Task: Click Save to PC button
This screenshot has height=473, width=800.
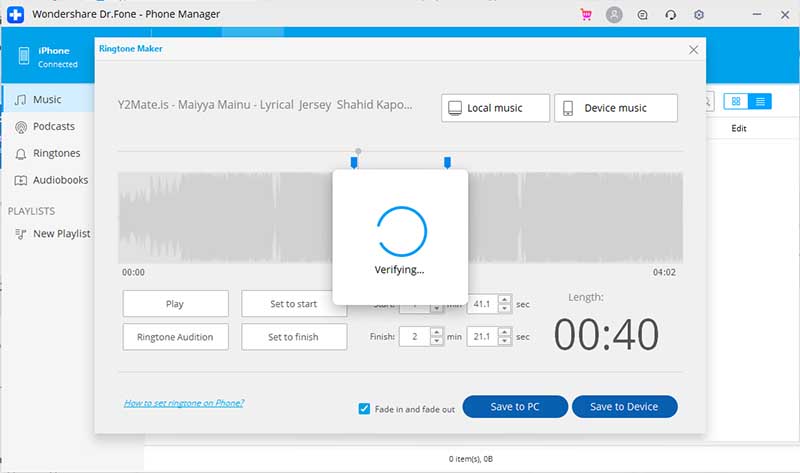Action: (515, 407)
